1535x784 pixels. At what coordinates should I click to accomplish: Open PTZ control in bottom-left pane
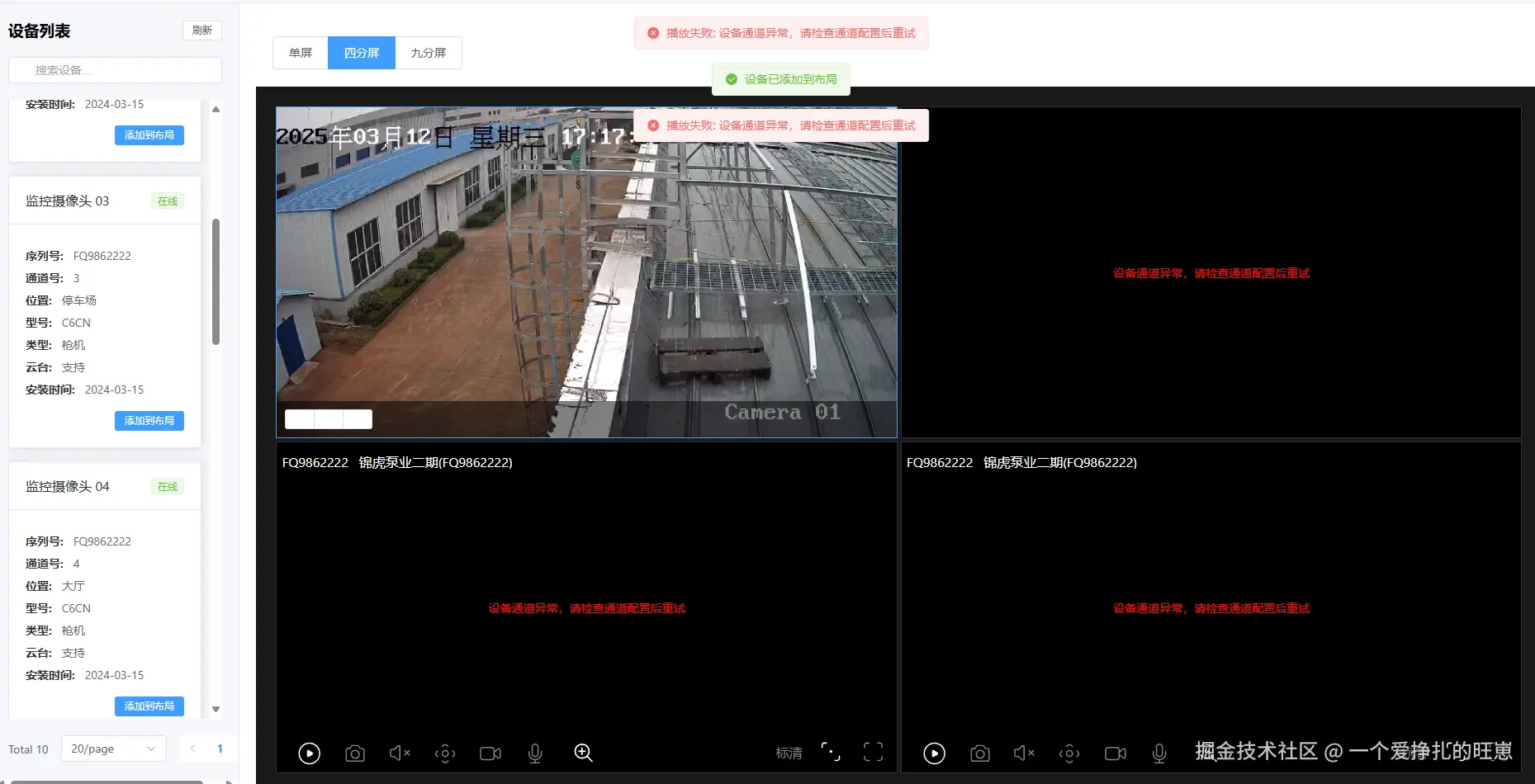(x=445, y=753)
